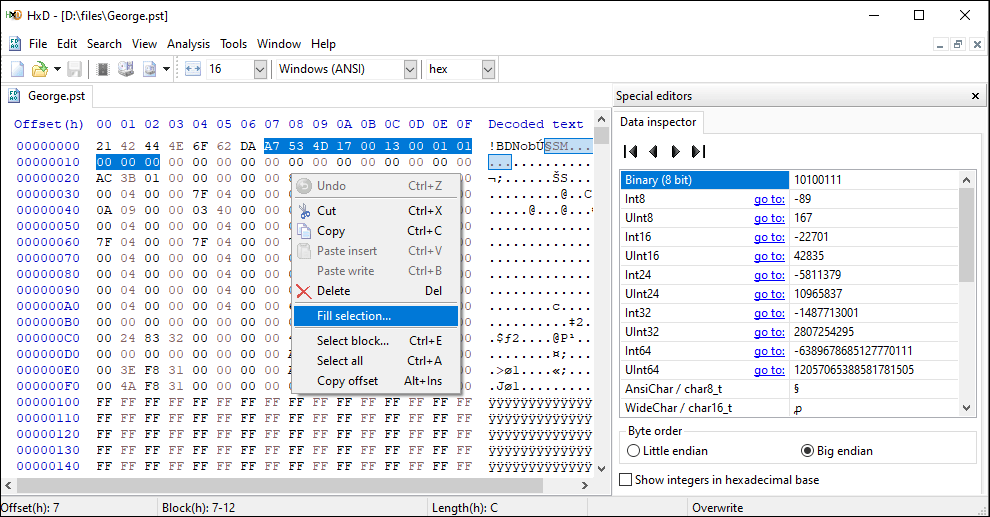Enable Show integers in hexadecimal base
Image resolution: width=990 pixels, height=517 pixels.
point(719,480)
